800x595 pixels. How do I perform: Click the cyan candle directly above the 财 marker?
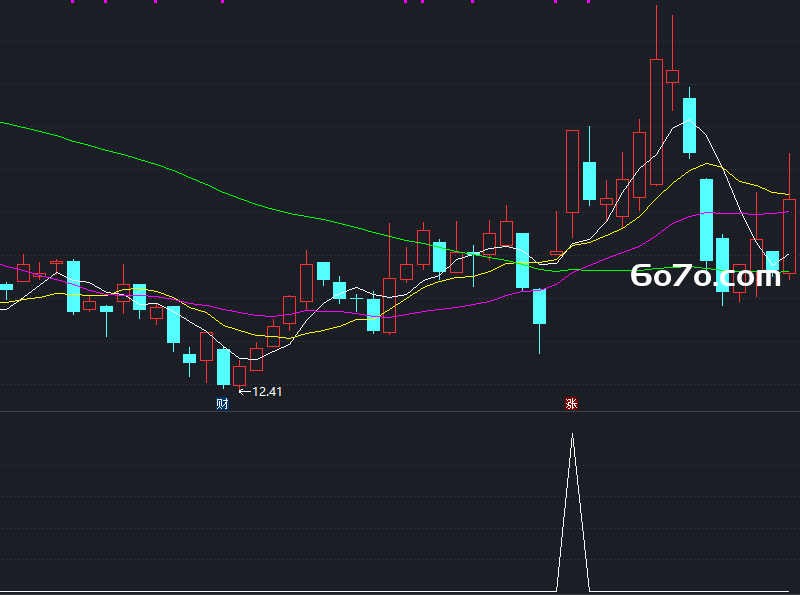pos(223,367)
